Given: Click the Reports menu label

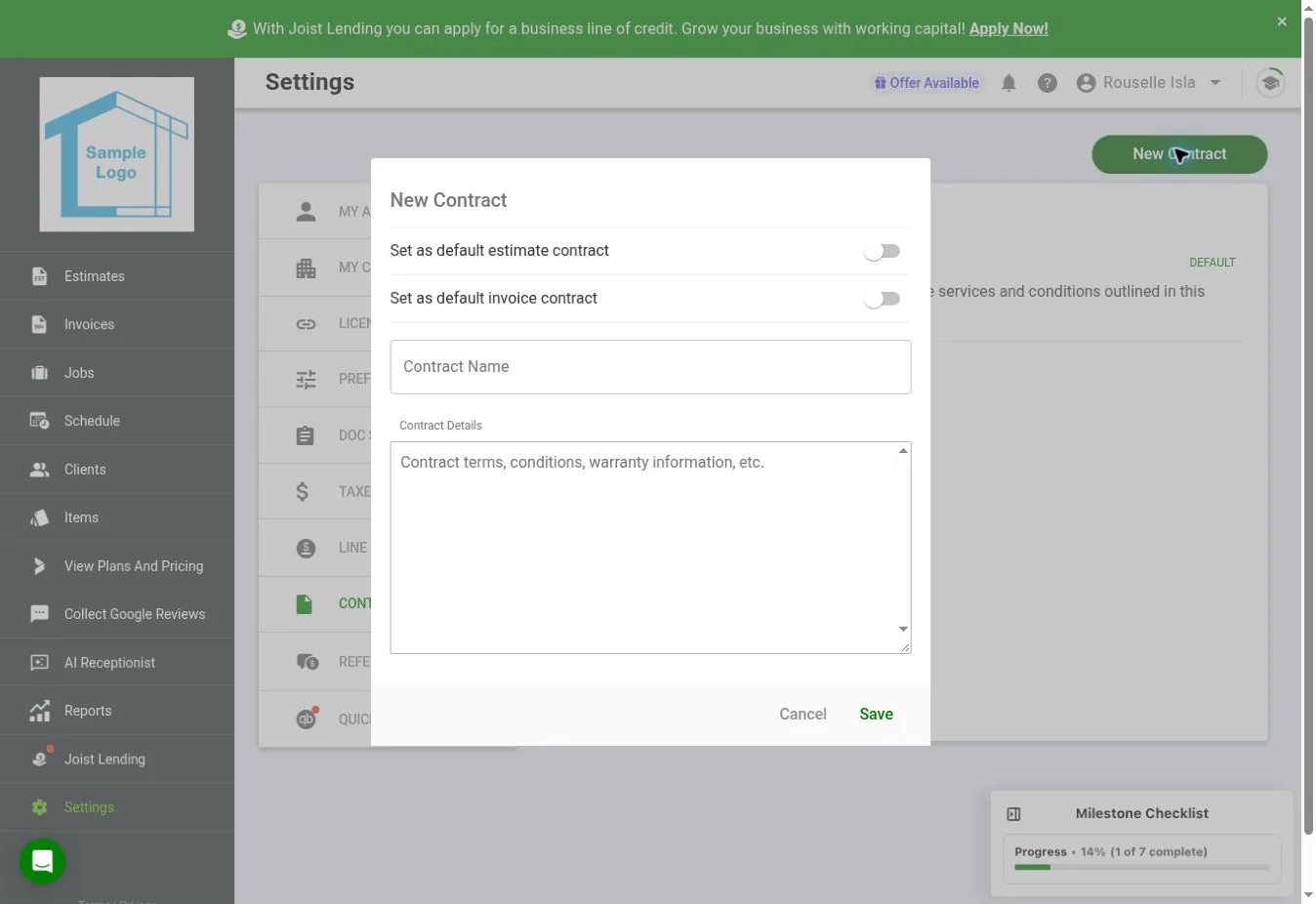Looking at the screenshot, I should 88,711.
